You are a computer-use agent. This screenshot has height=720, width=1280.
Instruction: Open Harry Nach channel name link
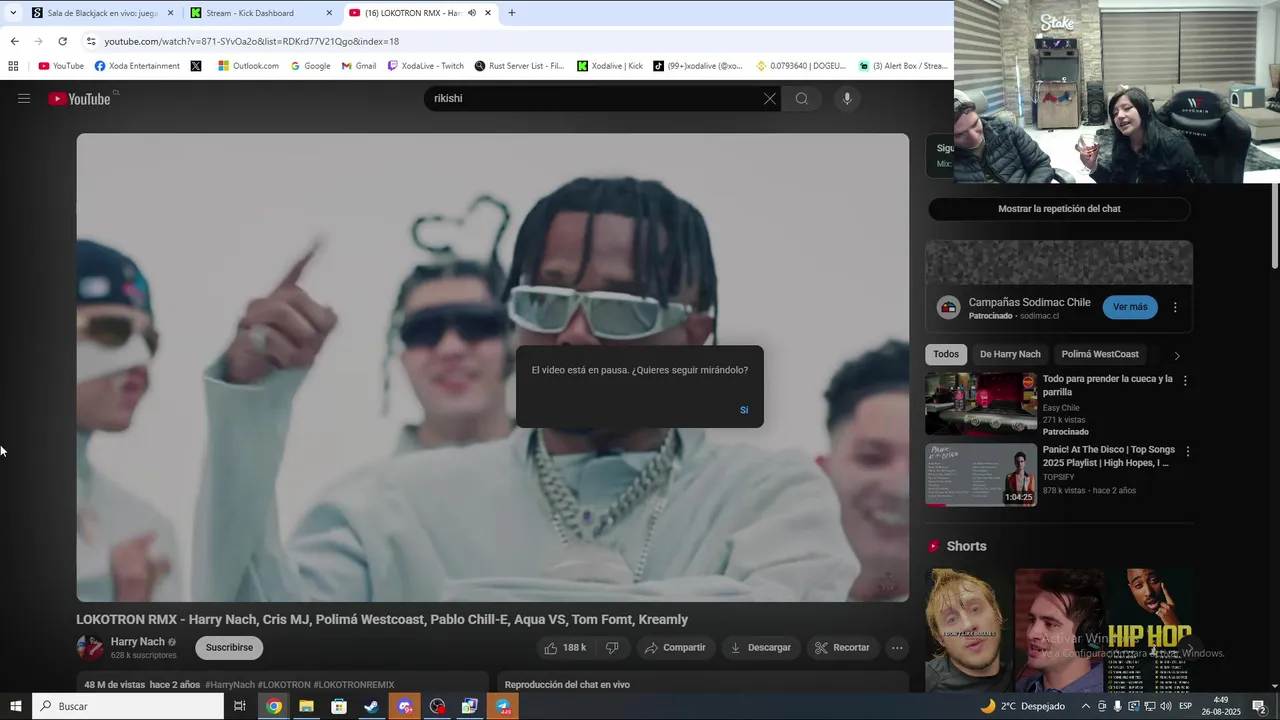pos(138,642)
